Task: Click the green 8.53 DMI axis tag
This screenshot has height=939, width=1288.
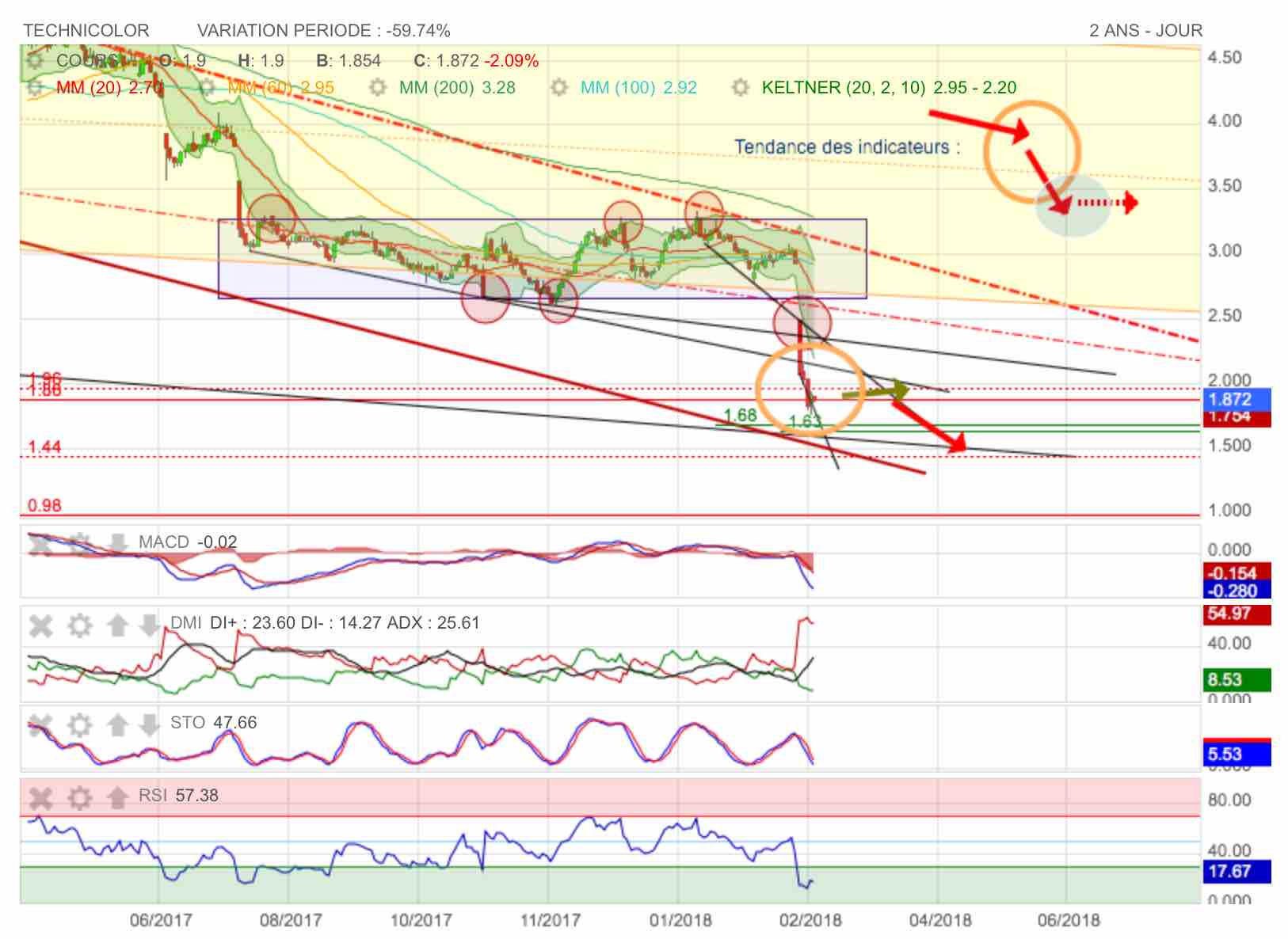Action: point(1237,679)
